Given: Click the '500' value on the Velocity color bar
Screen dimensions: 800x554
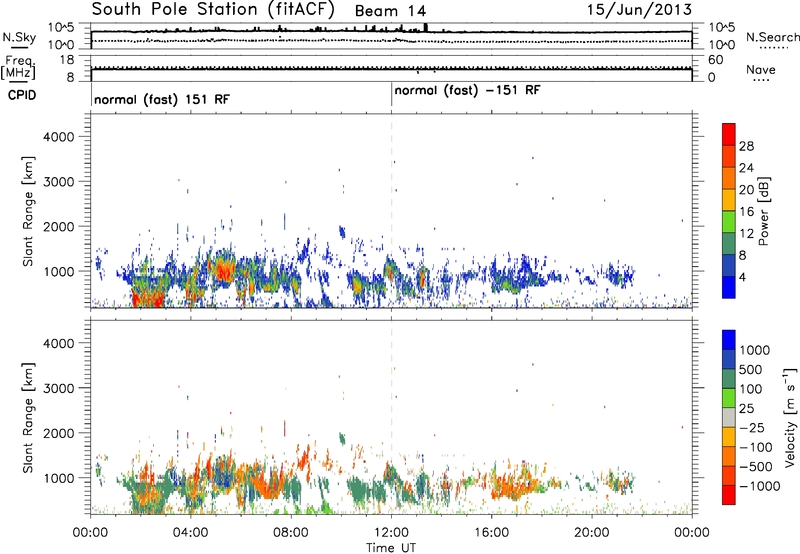Looking at the screenshot, I should point(753,370).
